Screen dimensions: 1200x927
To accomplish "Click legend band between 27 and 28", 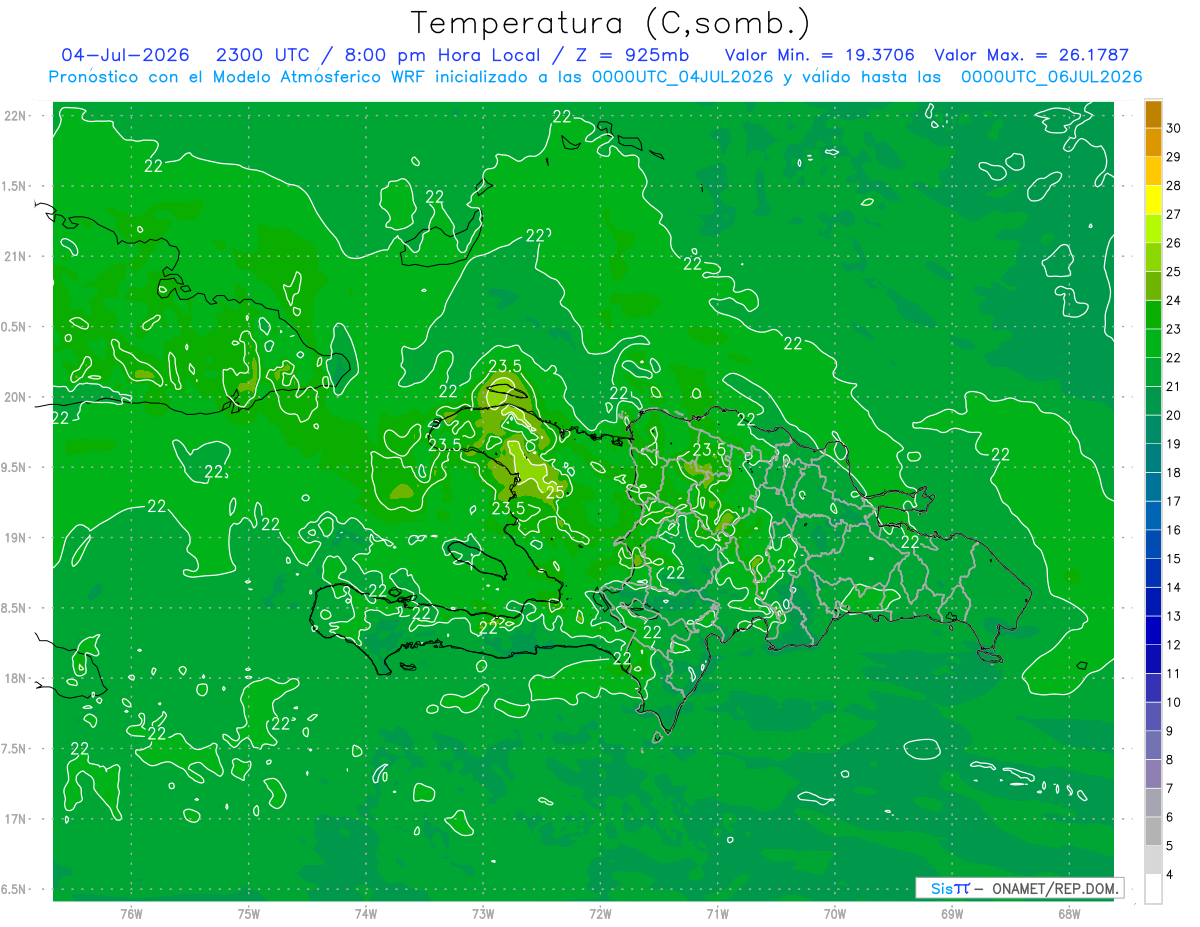I will click(x=1153, y=200).
